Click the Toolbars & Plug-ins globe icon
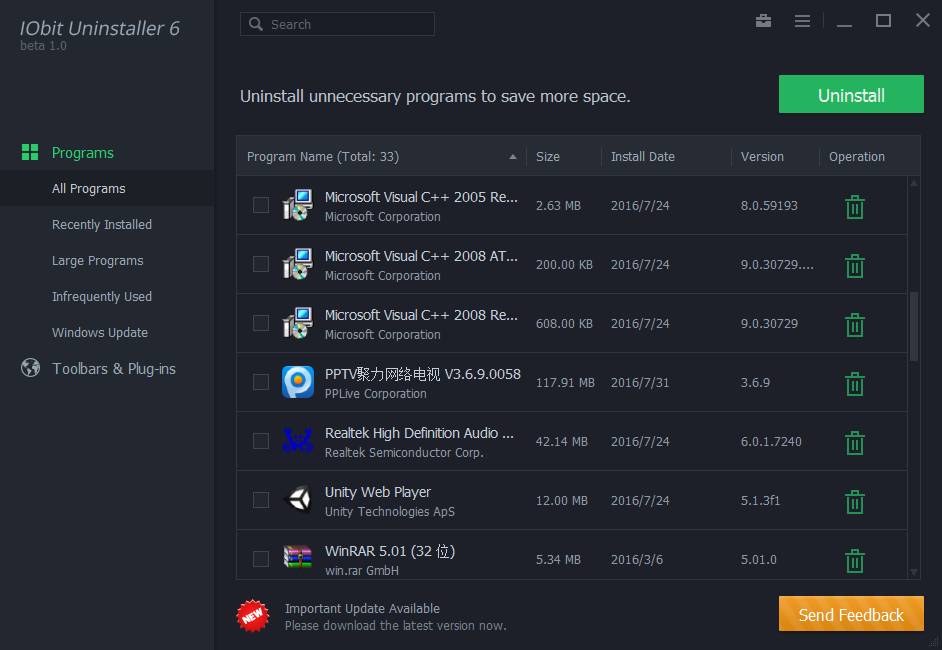Screen dimensions: 942x650 pos(30,368)
